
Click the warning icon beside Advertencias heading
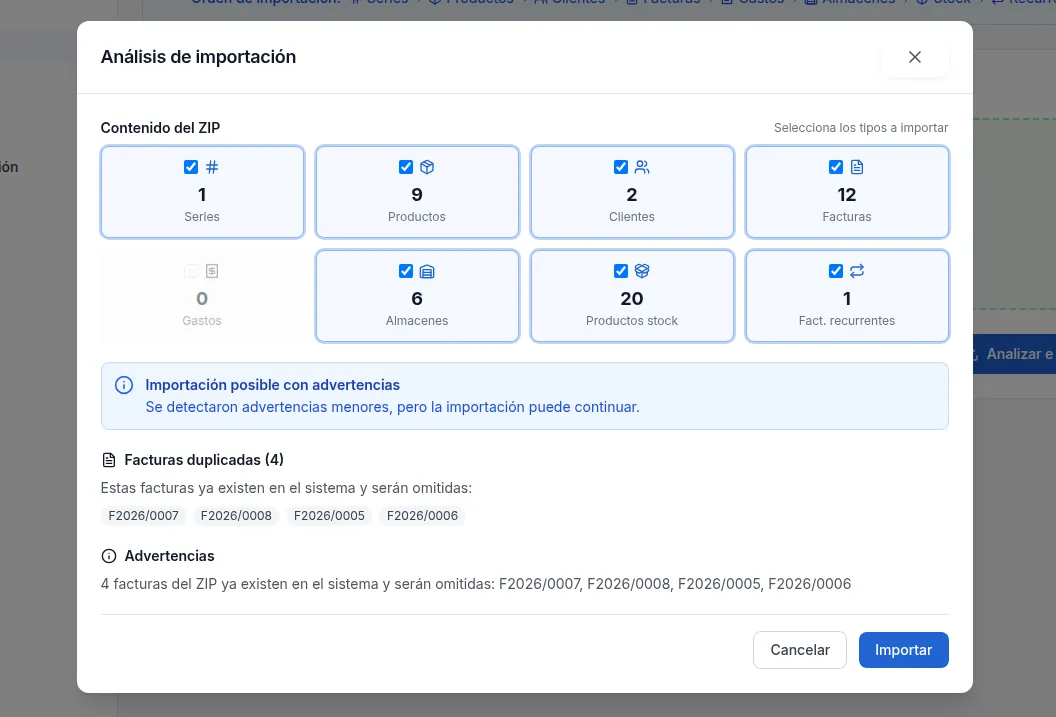(x=108, y=556)
